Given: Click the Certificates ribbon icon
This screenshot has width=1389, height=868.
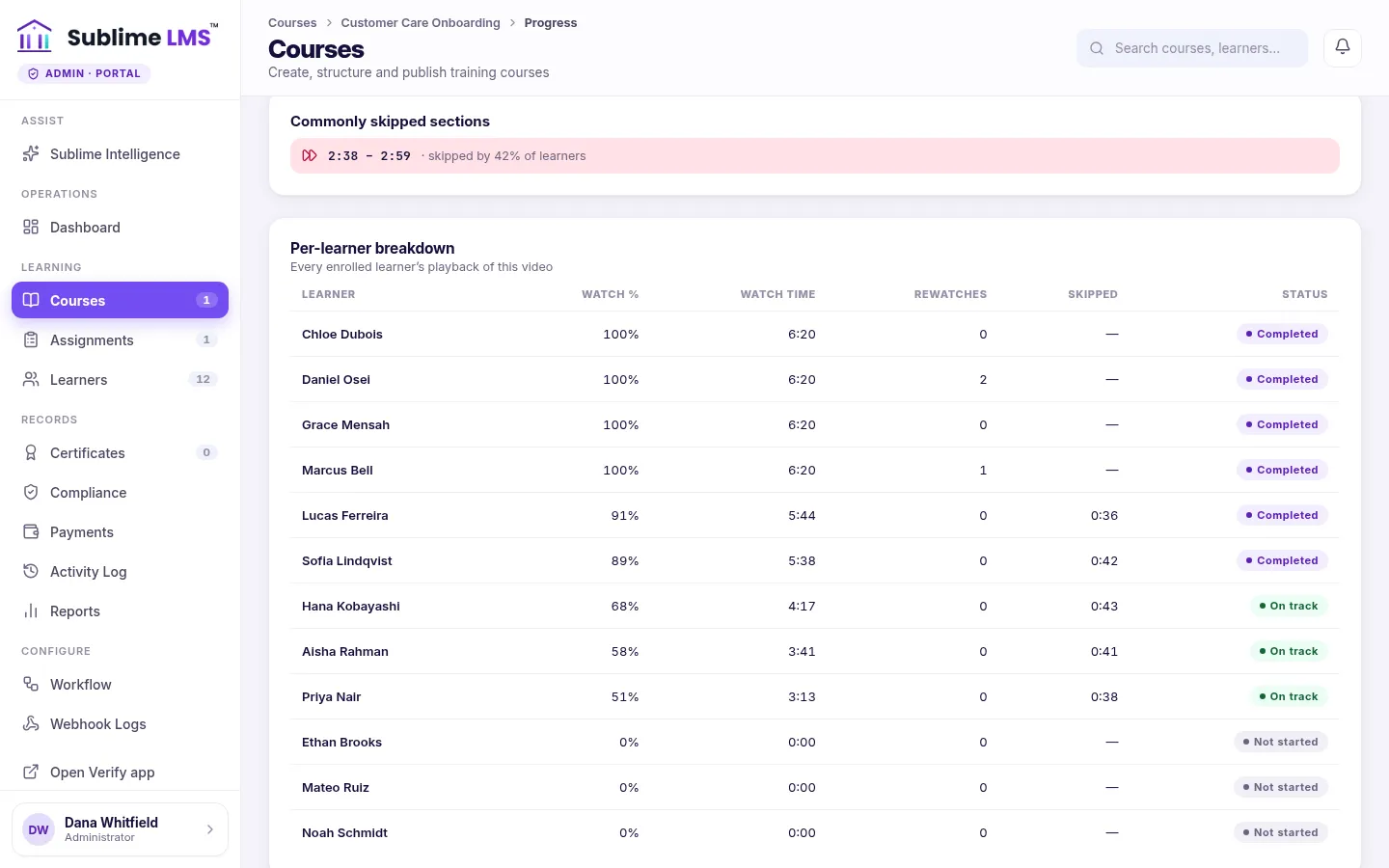Looking at the screenshot, I should tap(31, 453).
